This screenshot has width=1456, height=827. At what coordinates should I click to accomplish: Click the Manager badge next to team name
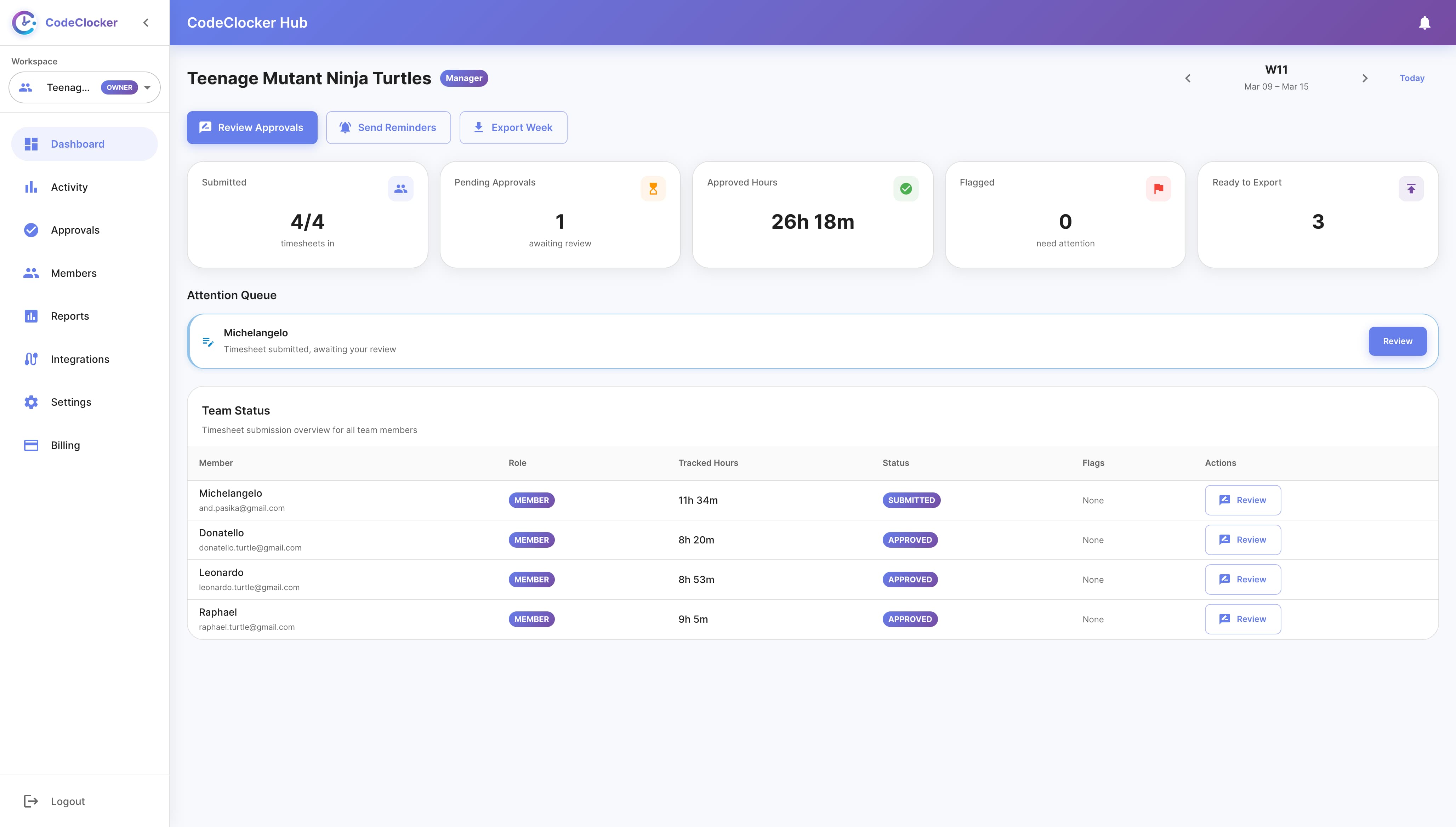pos(463,78)
